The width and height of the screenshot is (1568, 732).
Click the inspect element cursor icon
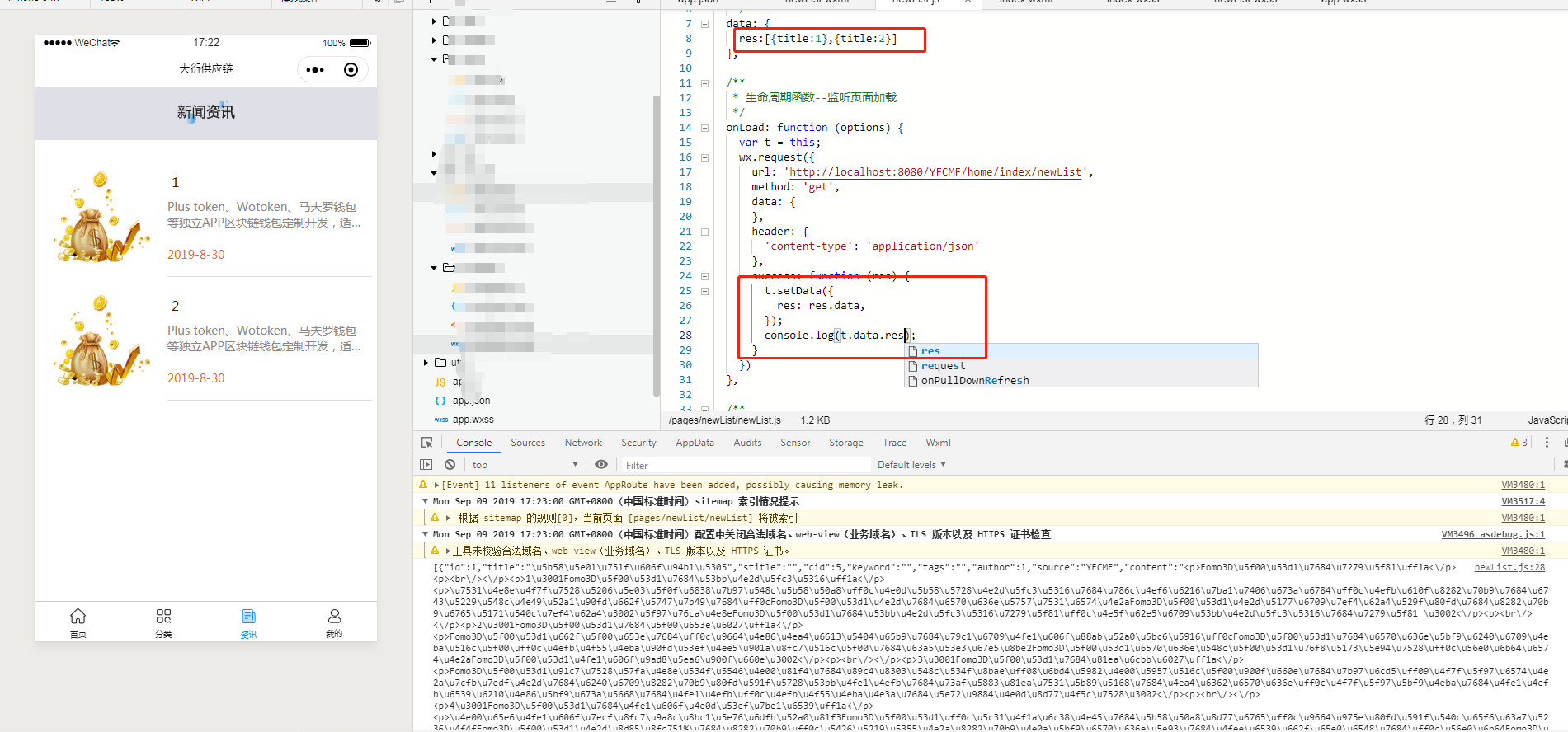coord(426,443)
